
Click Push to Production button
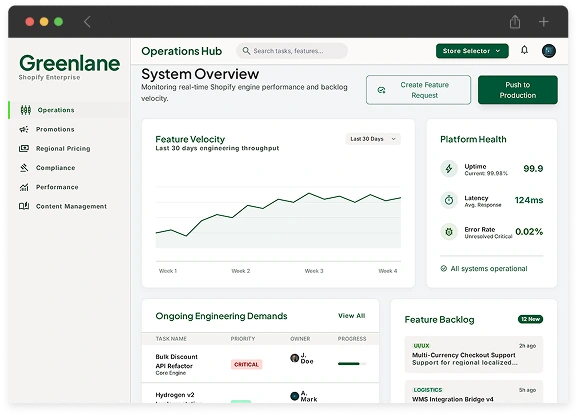[x=518, y=90]
